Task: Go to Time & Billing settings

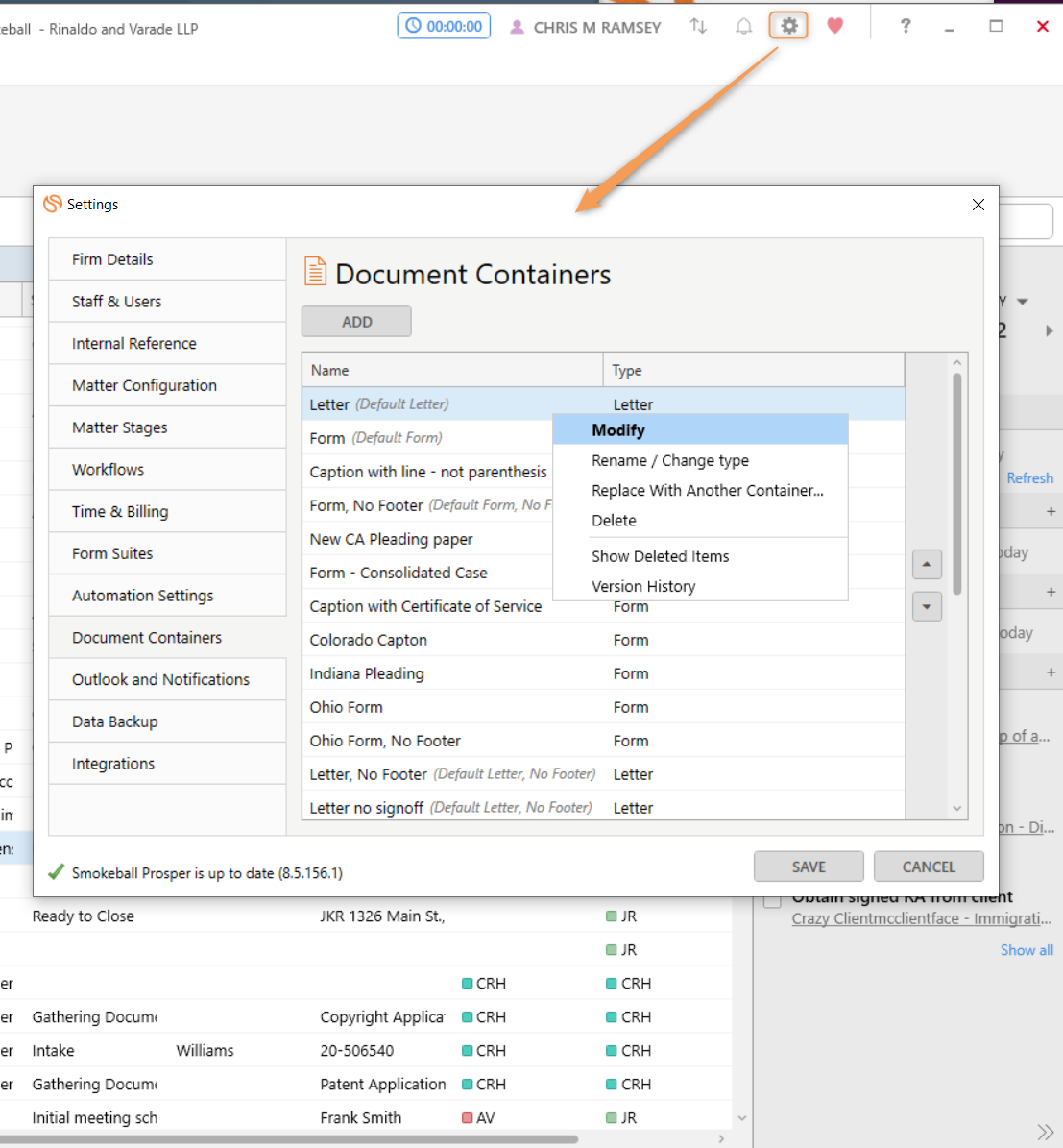Action: point(167,511)
